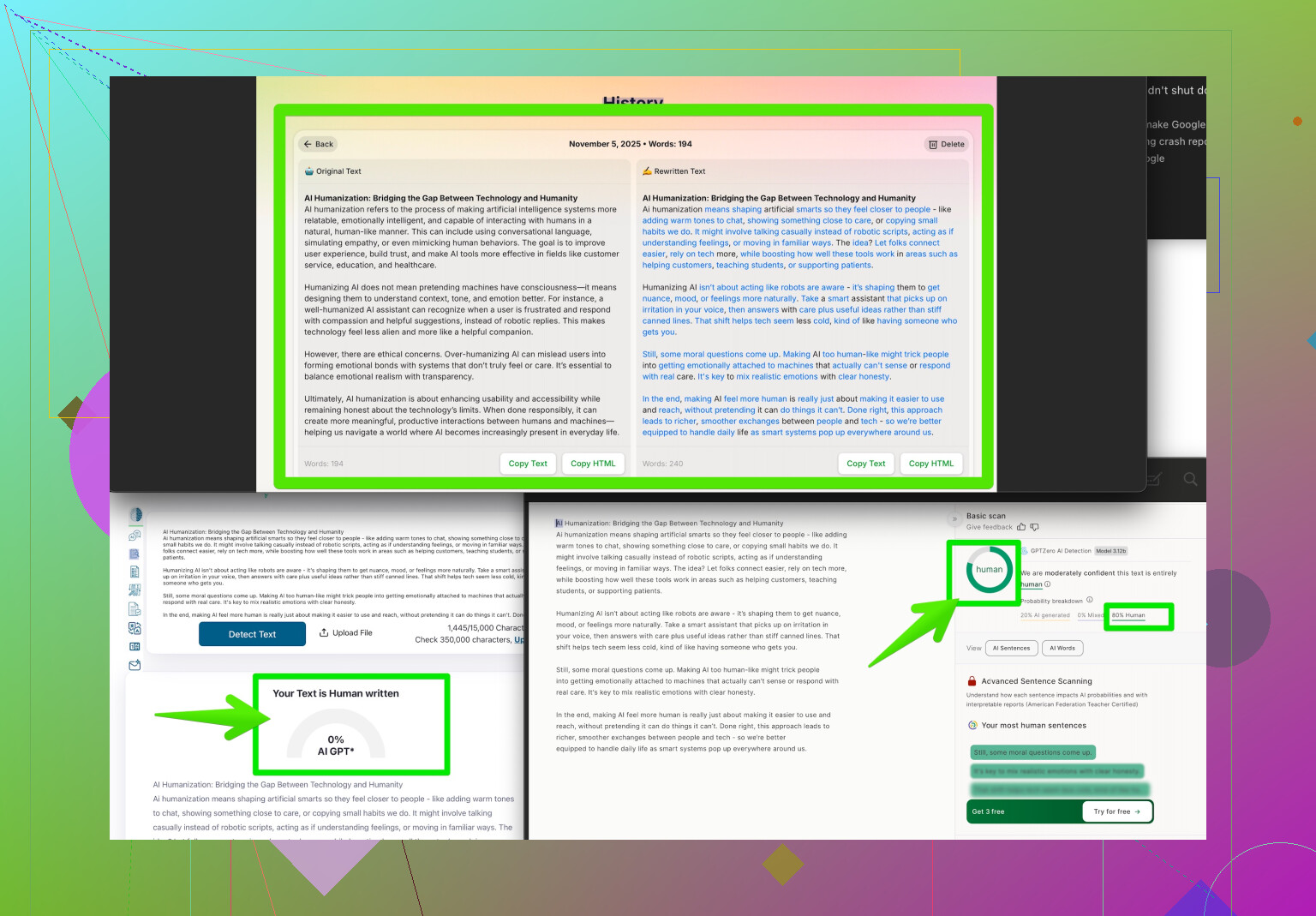
Task: Click Back button in History panel
Action: click(x=319, y=144)
